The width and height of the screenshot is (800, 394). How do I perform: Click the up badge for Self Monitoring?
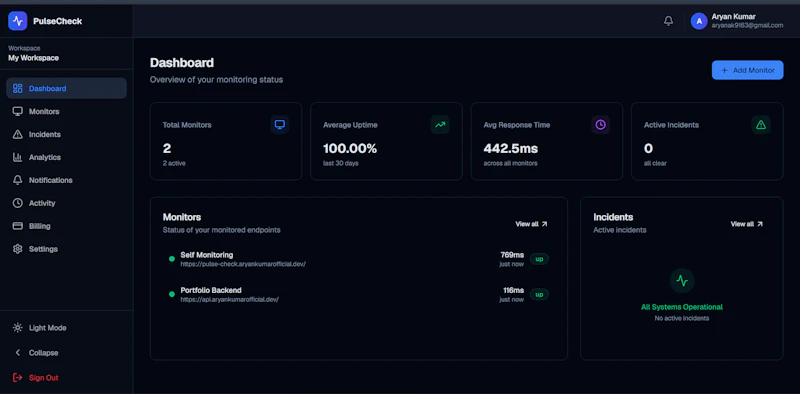pyautogui.click(x=539, y=259)
